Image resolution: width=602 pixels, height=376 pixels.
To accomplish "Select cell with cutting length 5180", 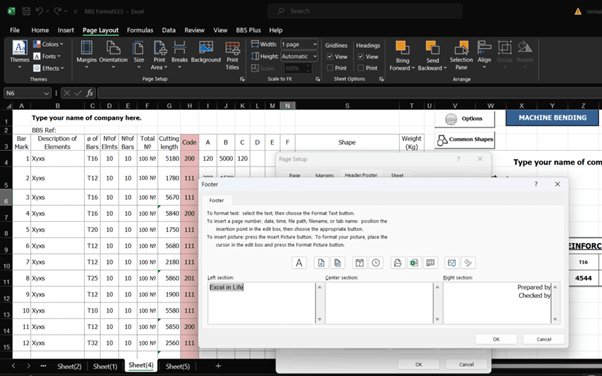I will [169, 159].
